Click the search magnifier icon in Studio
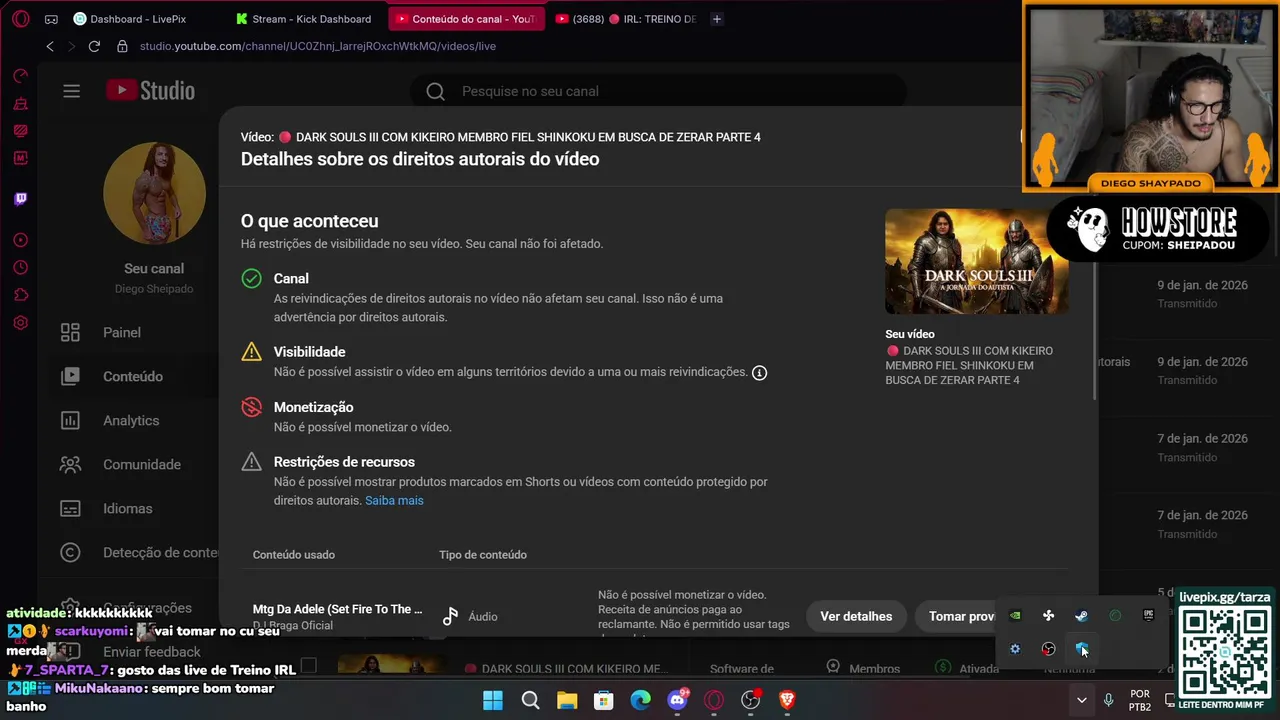The height and width of the screenshot is (720, 1280). tap(435, 91)
